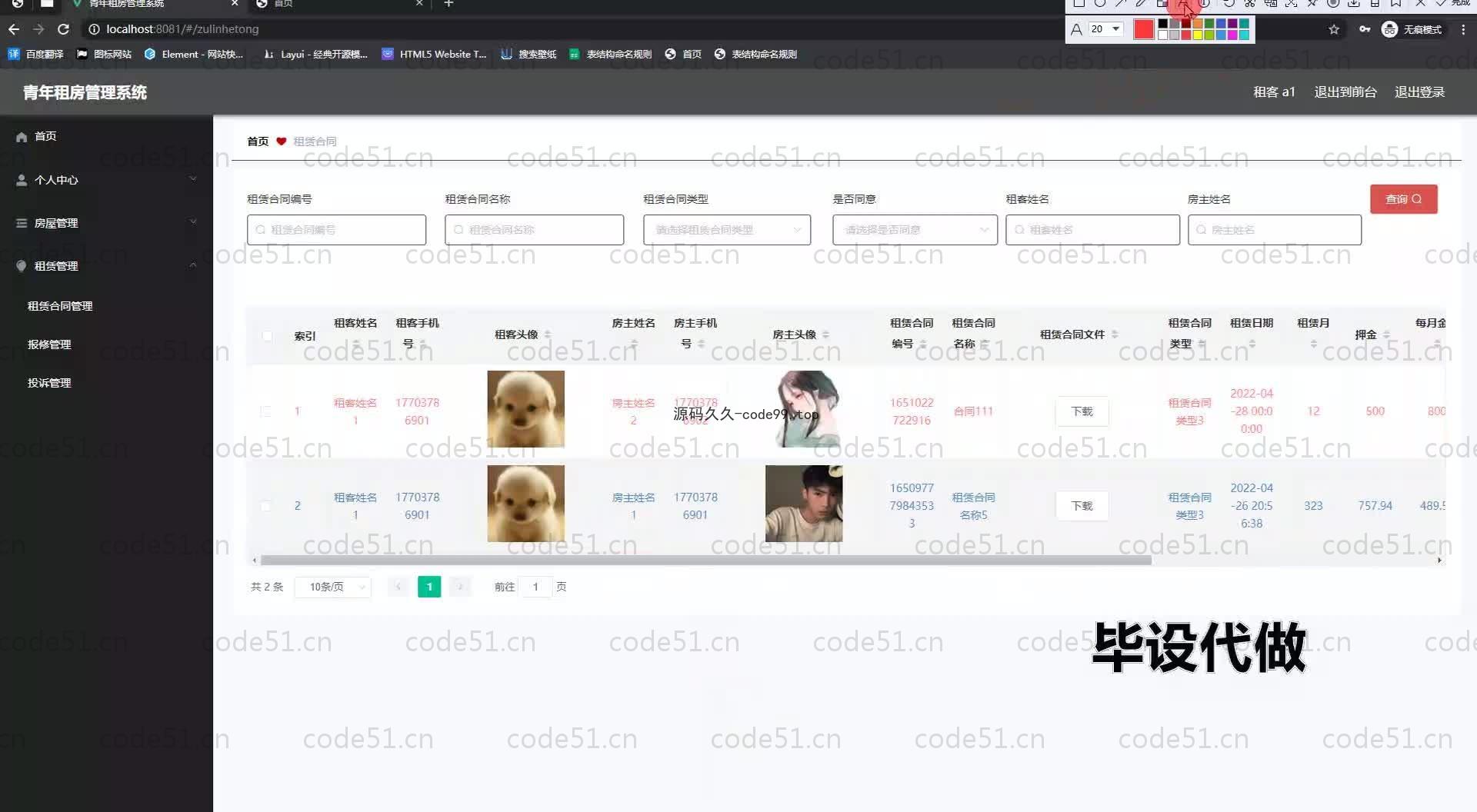This screenshot has height=812, width=1477.
Task: Click the puppy avatar thumbnail in row 1
Action: (x=526, y=409)
